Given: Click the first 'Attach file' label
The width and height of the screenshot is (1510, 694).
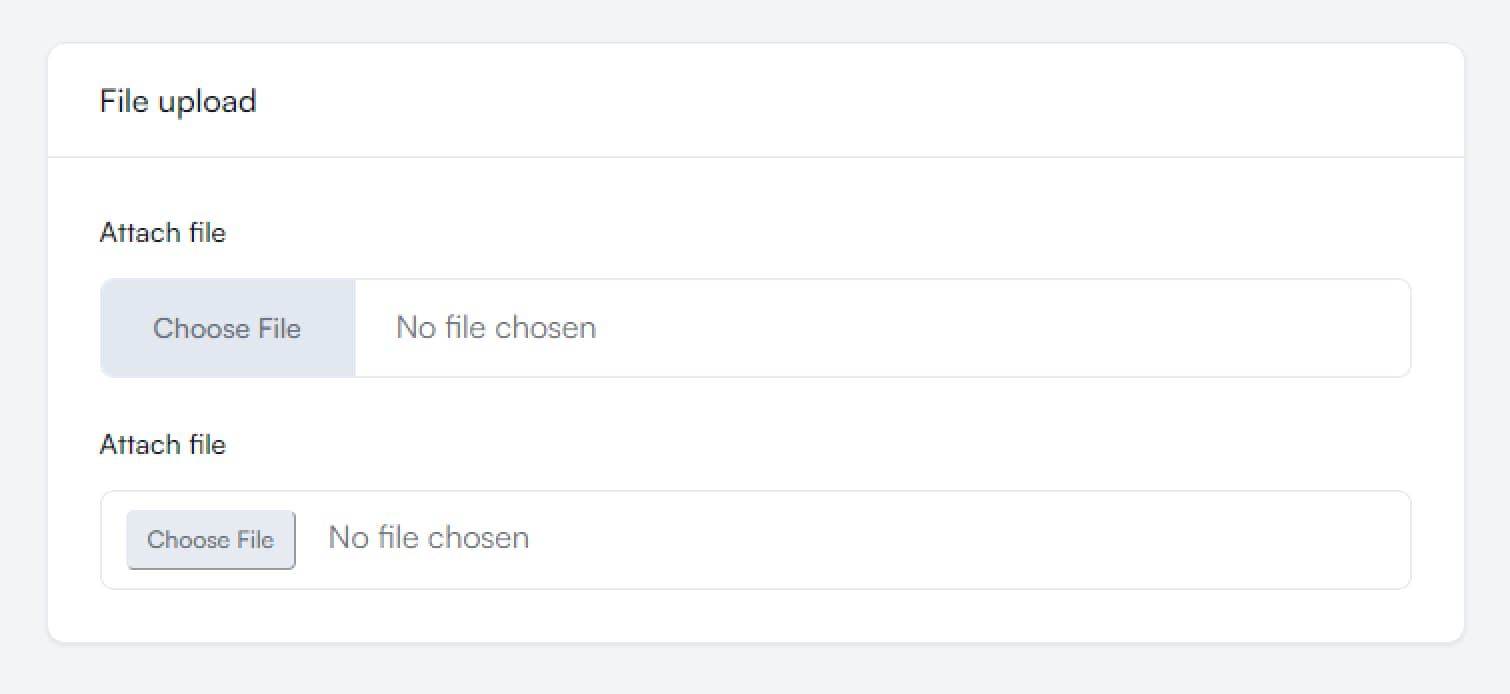Looking at the screenshot, I should coord(163,233).
